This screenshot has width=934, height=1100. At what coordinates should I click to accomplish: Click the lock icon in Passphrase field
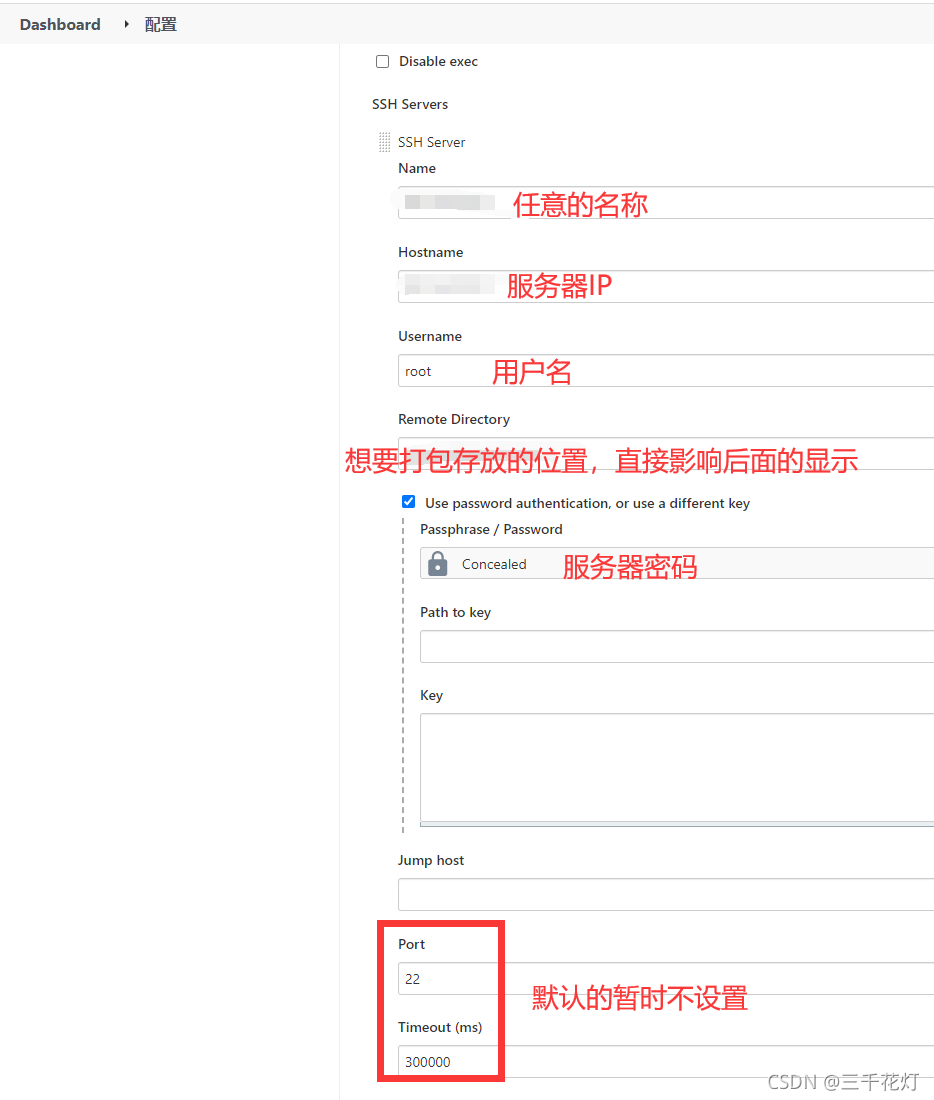[x=437, y=563]
